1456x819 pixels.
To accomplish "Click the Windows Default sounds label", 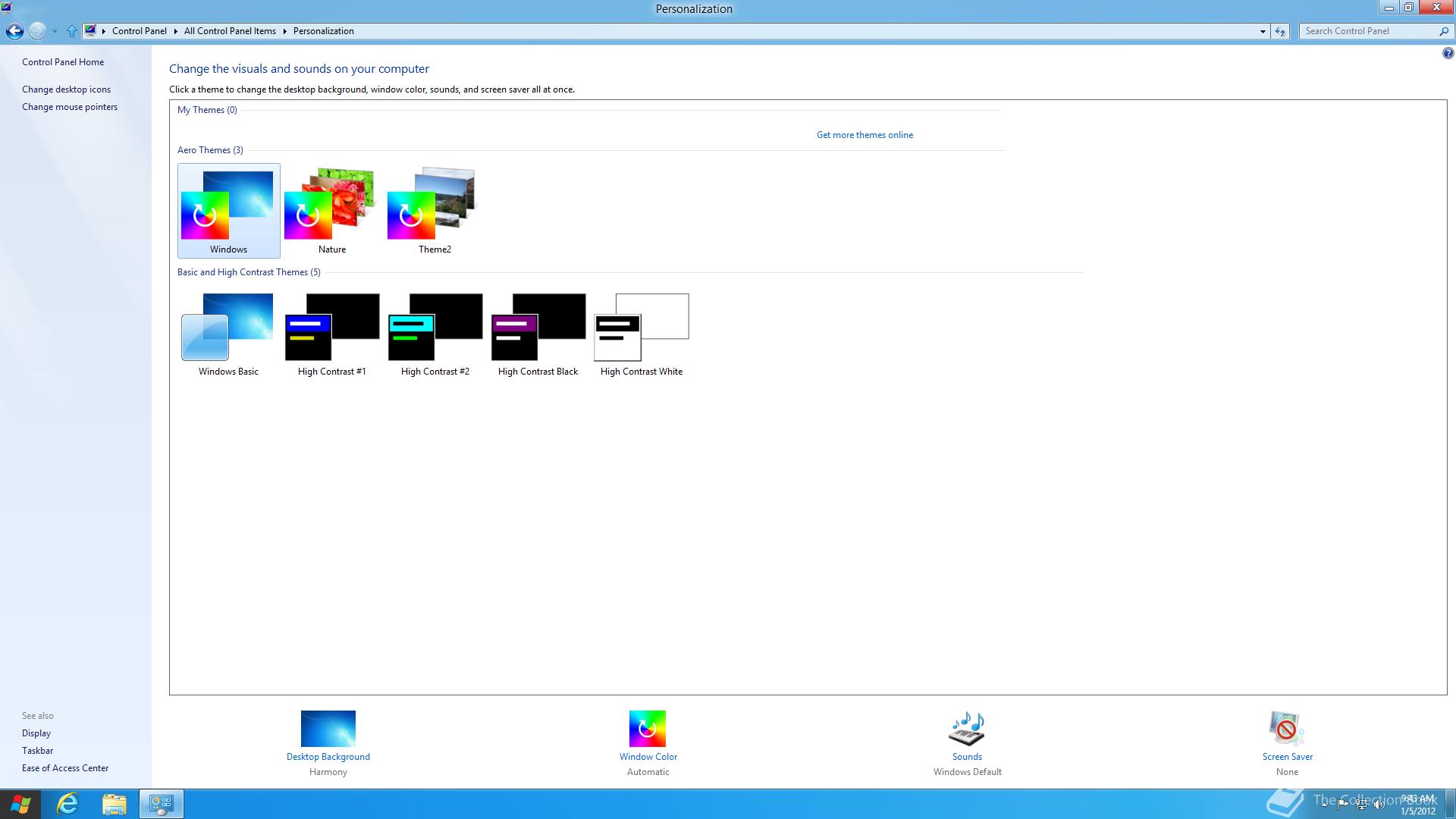I will point(968,772).
